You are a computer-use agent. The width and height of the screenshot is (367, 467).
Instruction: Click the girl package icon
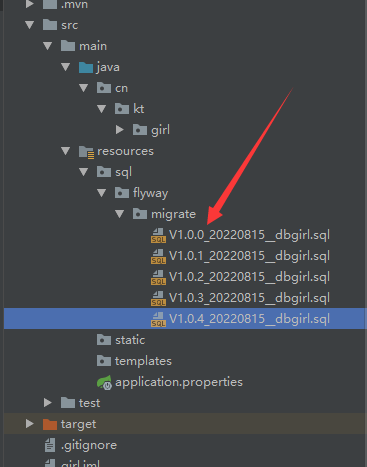click(140, 130)
